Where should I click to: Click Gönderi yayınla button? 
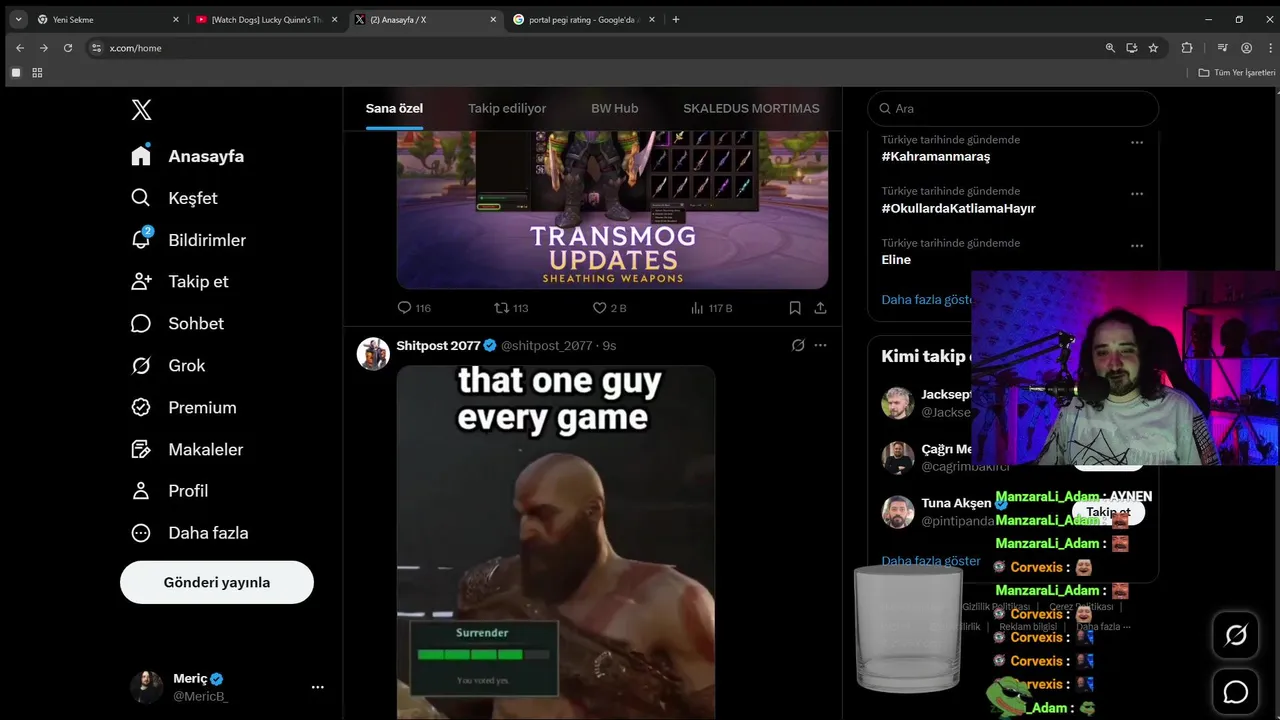point(217,582)
